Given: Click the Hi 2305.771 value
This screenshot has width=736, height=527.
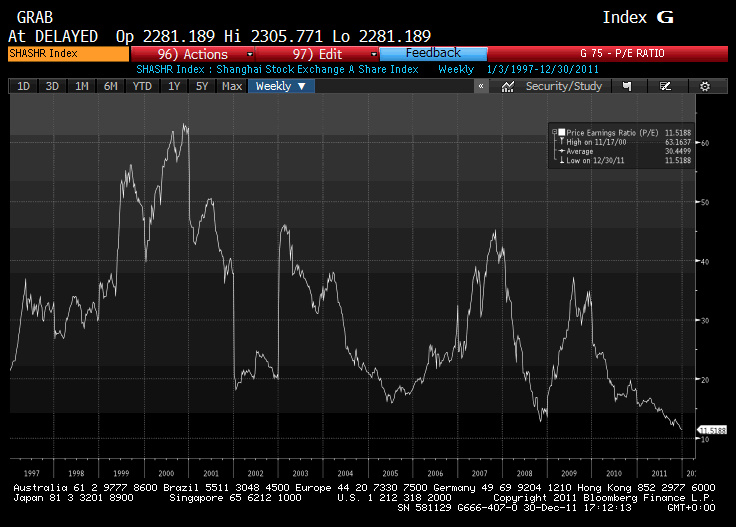Looking at the screenshot, I should click(273, 36).
